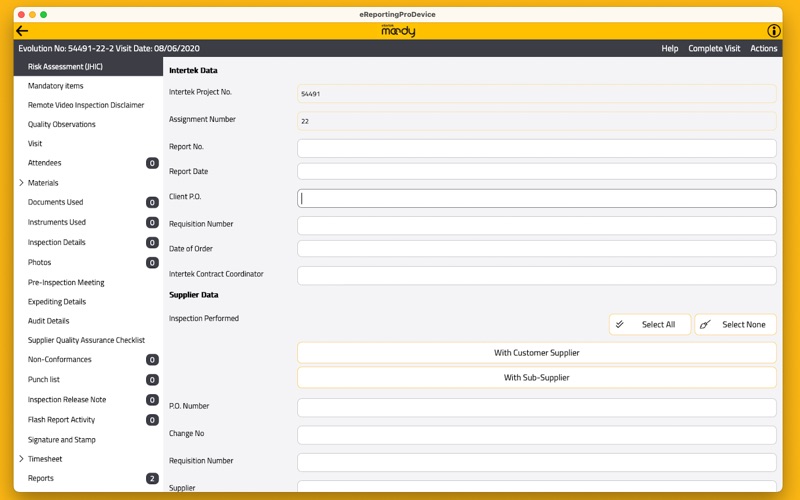Image resolution: width=800 pixels, height=500 pixels.
Task: Toggle With Sub-Supplier option
Action: tap(537, 378)
